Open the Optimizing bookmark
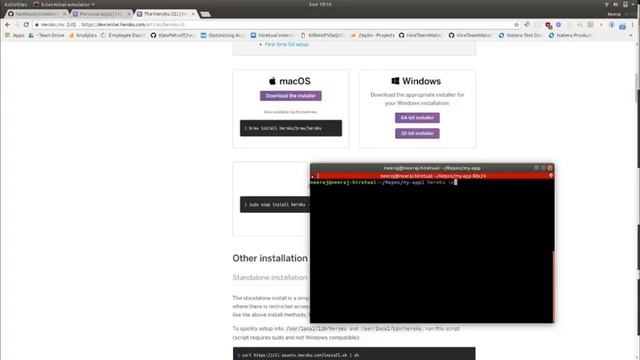 pos(223,36)
